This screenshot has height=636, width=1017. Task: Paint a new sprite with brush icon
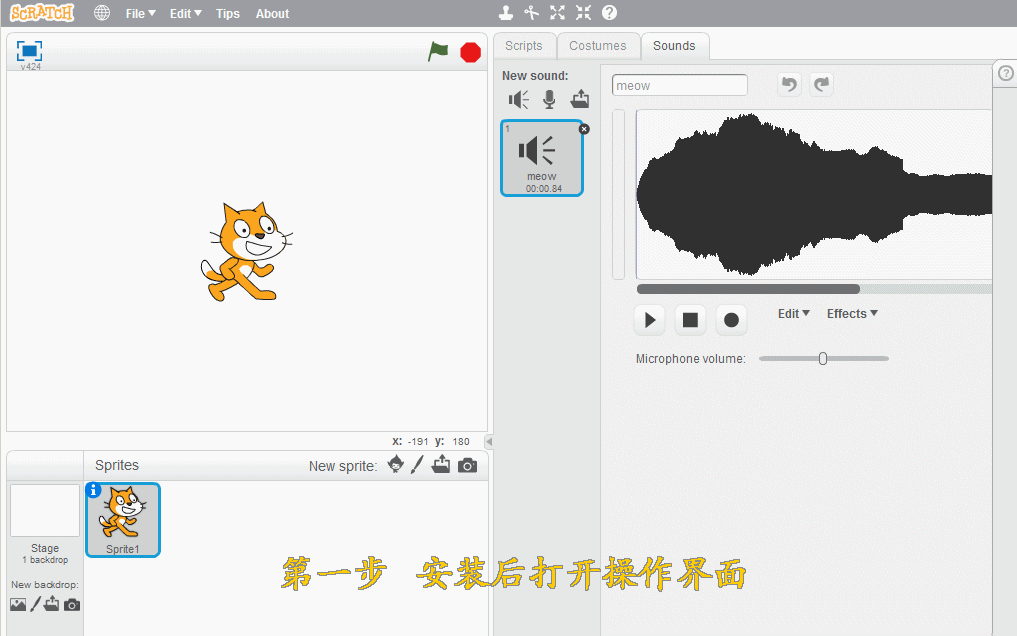point(418,465)
